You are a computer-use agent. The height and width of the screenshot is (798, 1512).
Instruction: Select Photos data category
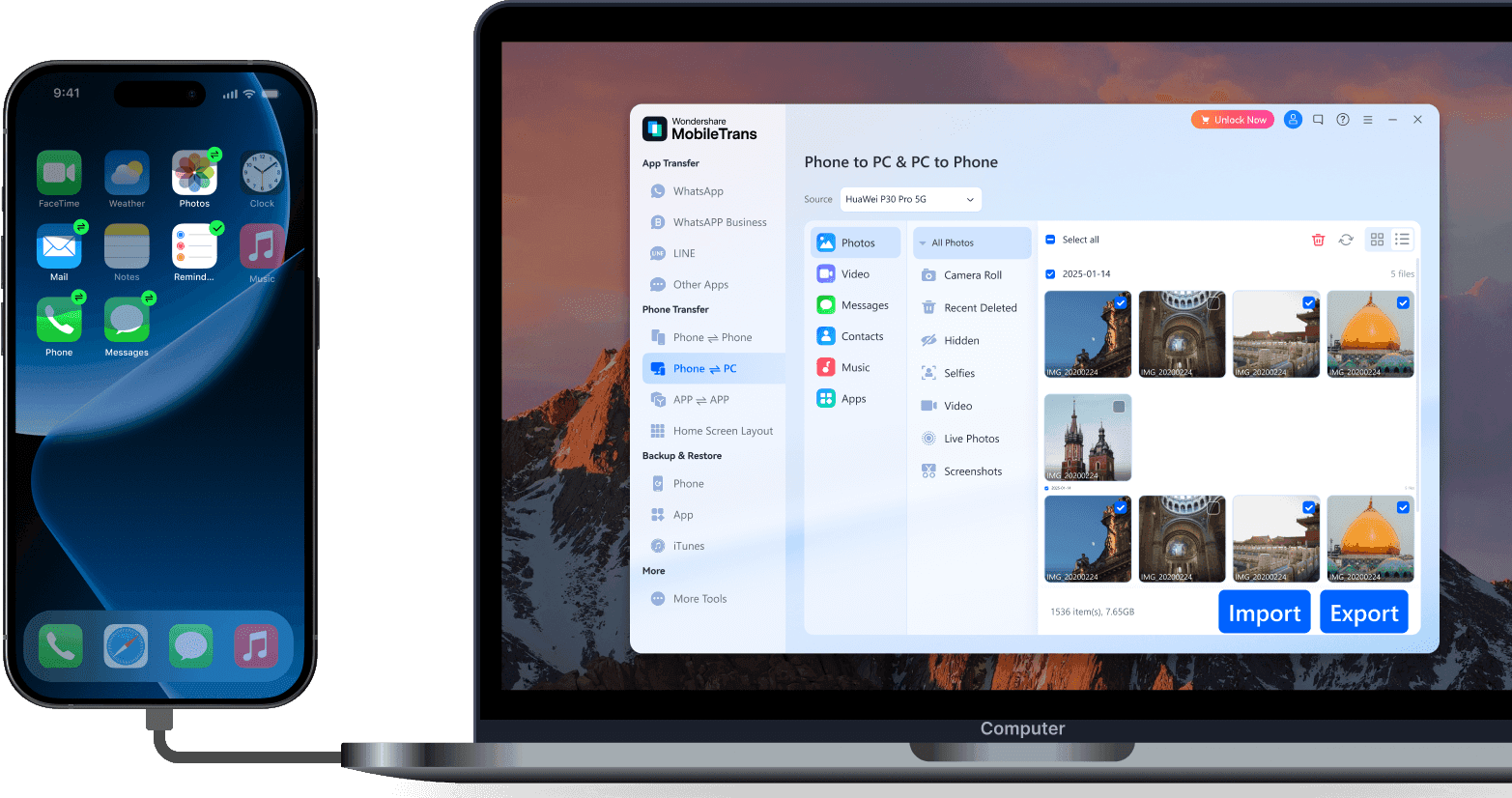pos(855,242)
